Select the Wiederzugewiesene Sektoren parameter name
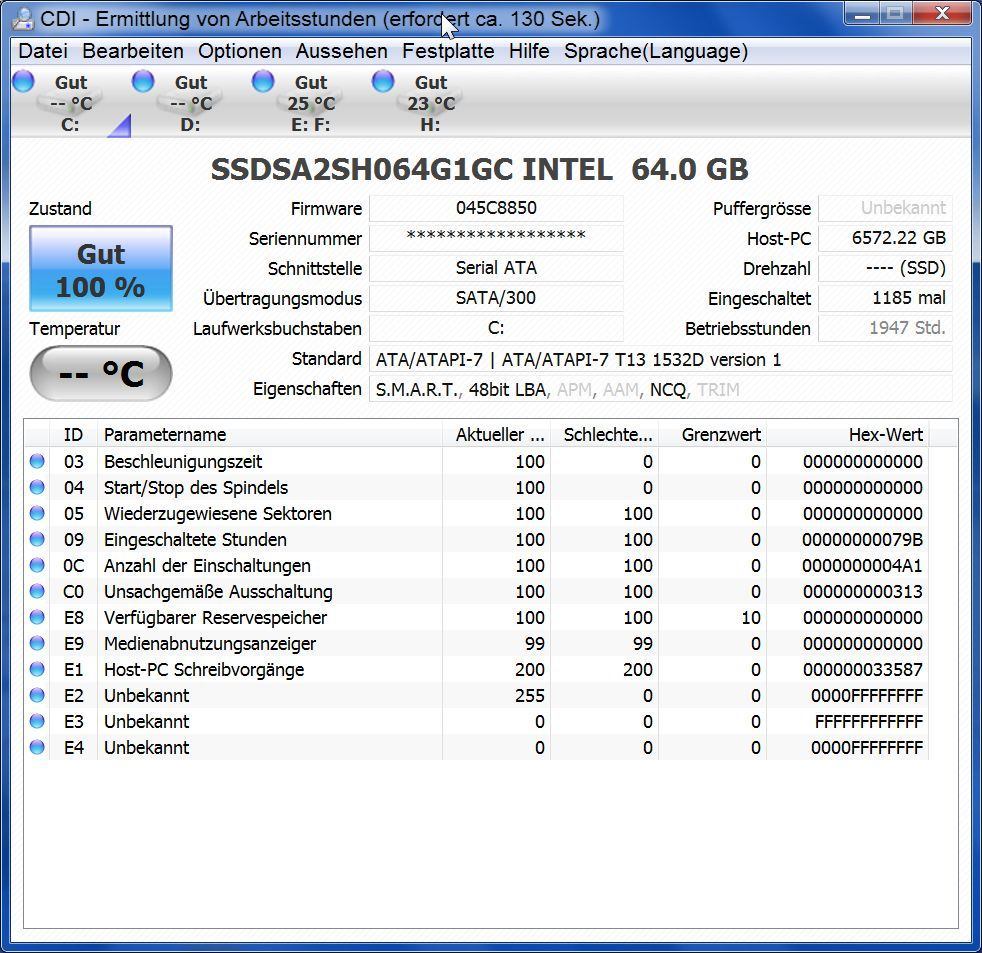This screenshot has width=982, height=953. click(217, 513)
